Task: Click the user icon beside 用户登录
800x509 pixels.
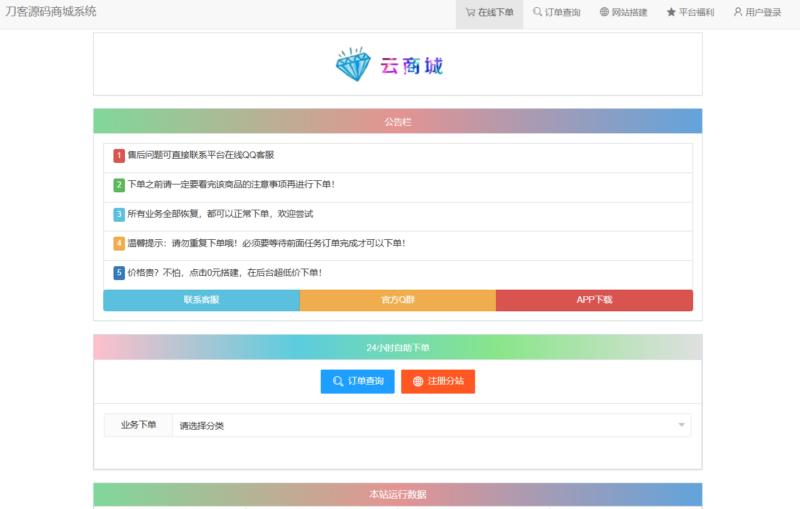Action: 738,12
